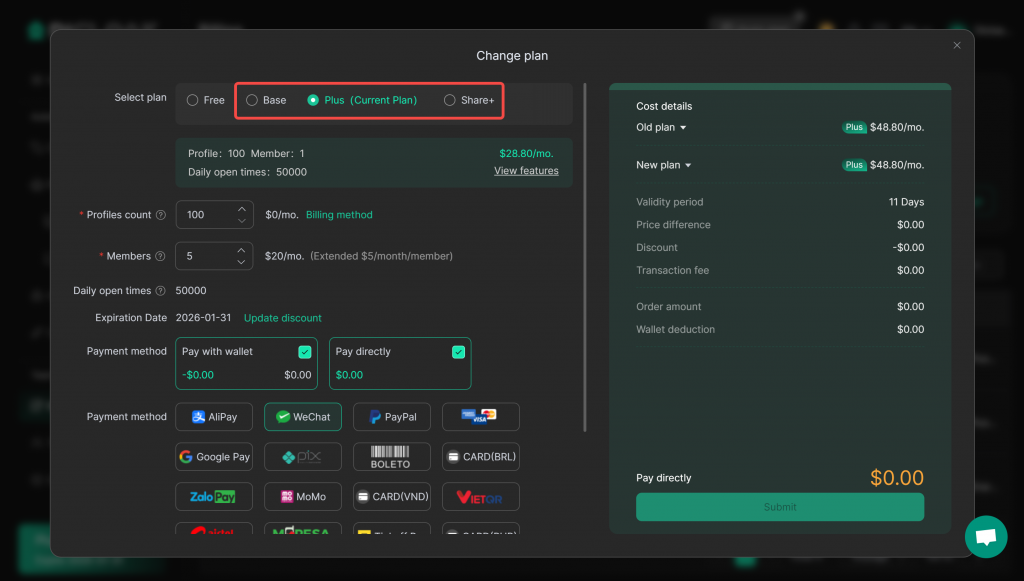1024x581 pixels.
Task: Select WeChat payment option
Action: tap(303, 417)
